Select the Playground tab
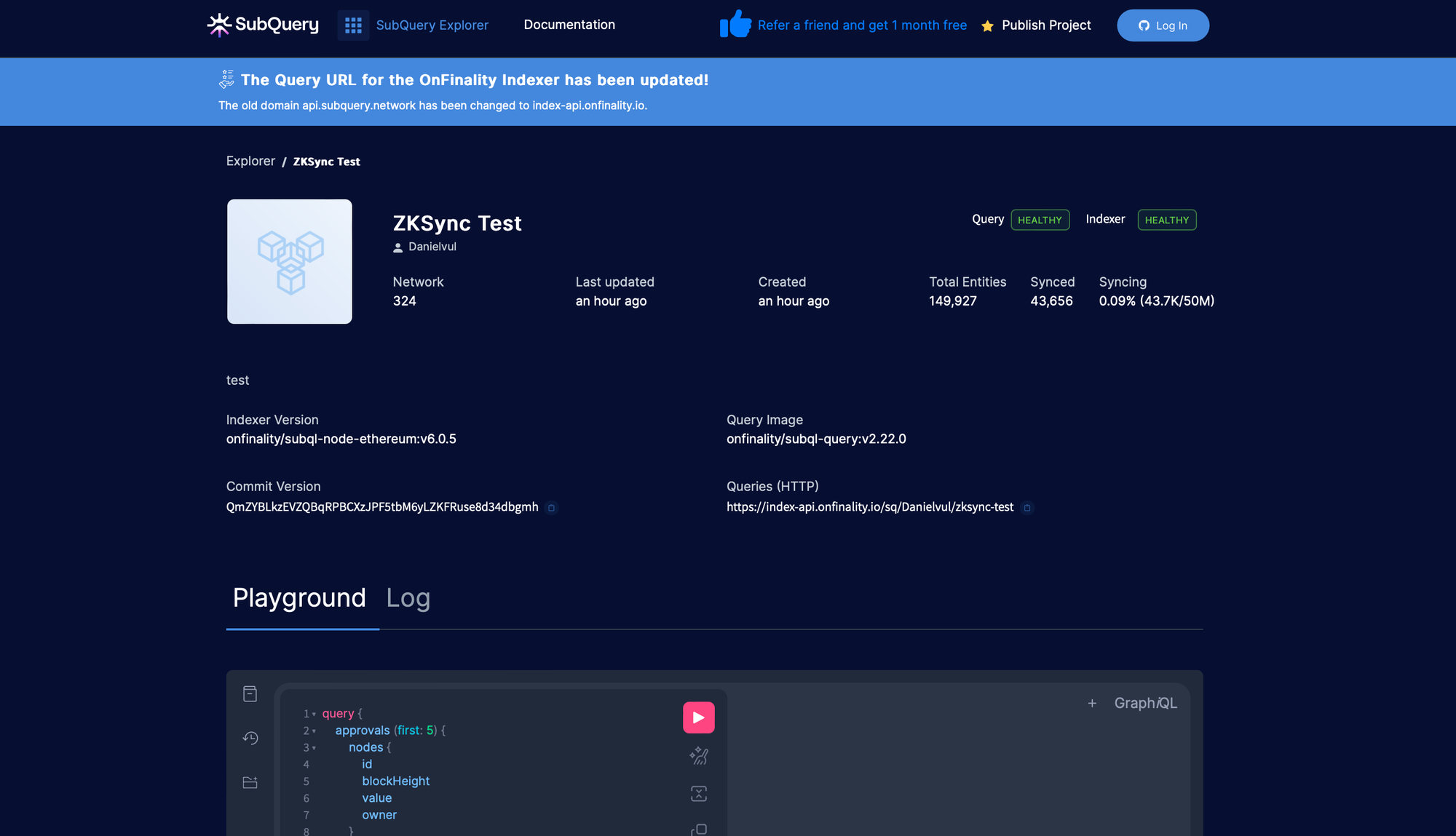1456x836 pixels. click(x=299, y=598)
